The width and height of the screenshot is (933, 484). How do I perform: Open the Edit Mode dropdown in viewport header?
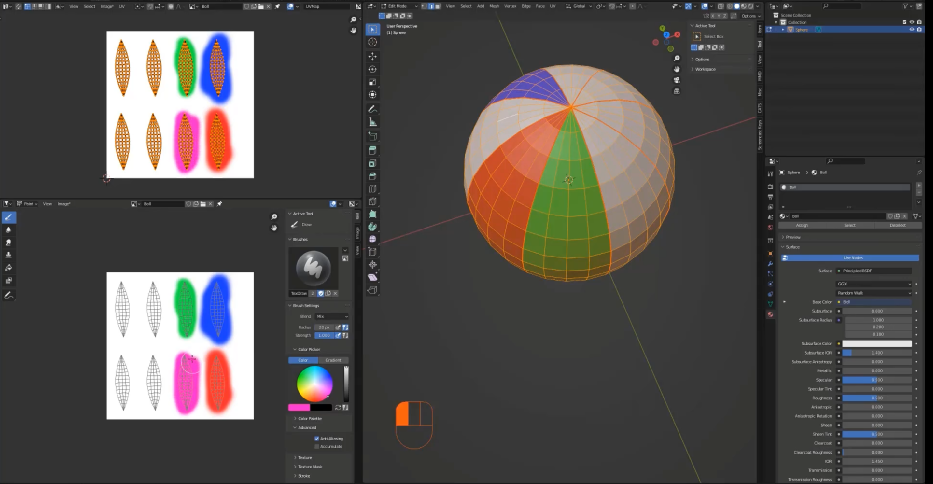pos(399,5)
